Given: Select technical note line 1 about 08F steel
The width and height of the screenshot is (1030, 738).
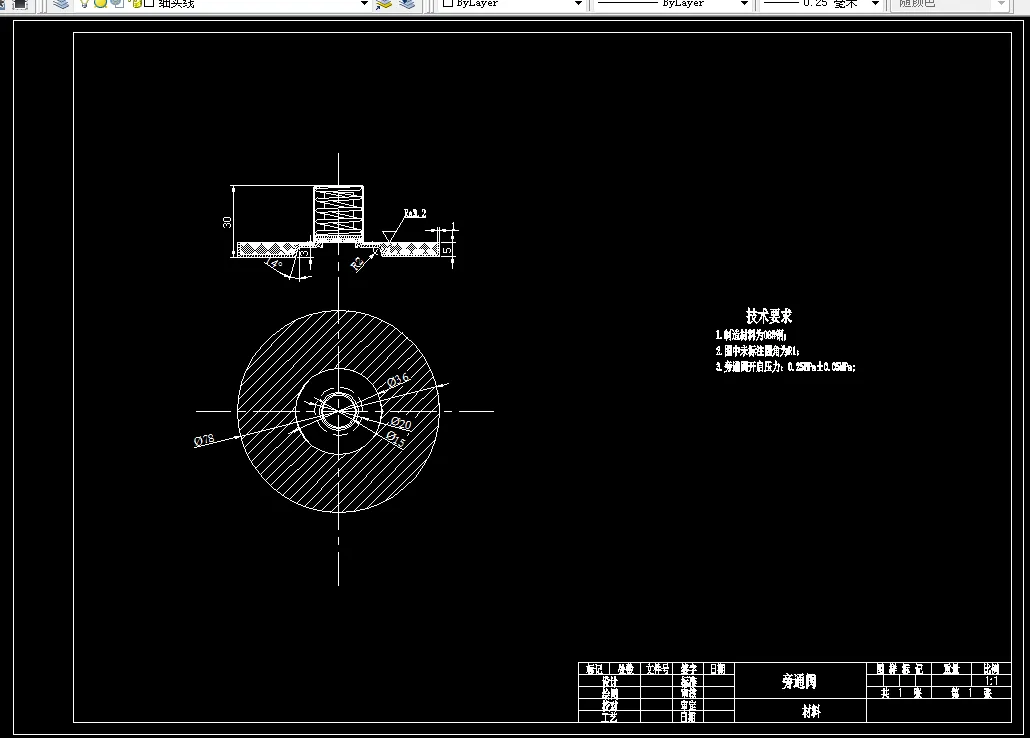Looking at the screenshot, I should point(751,335).
